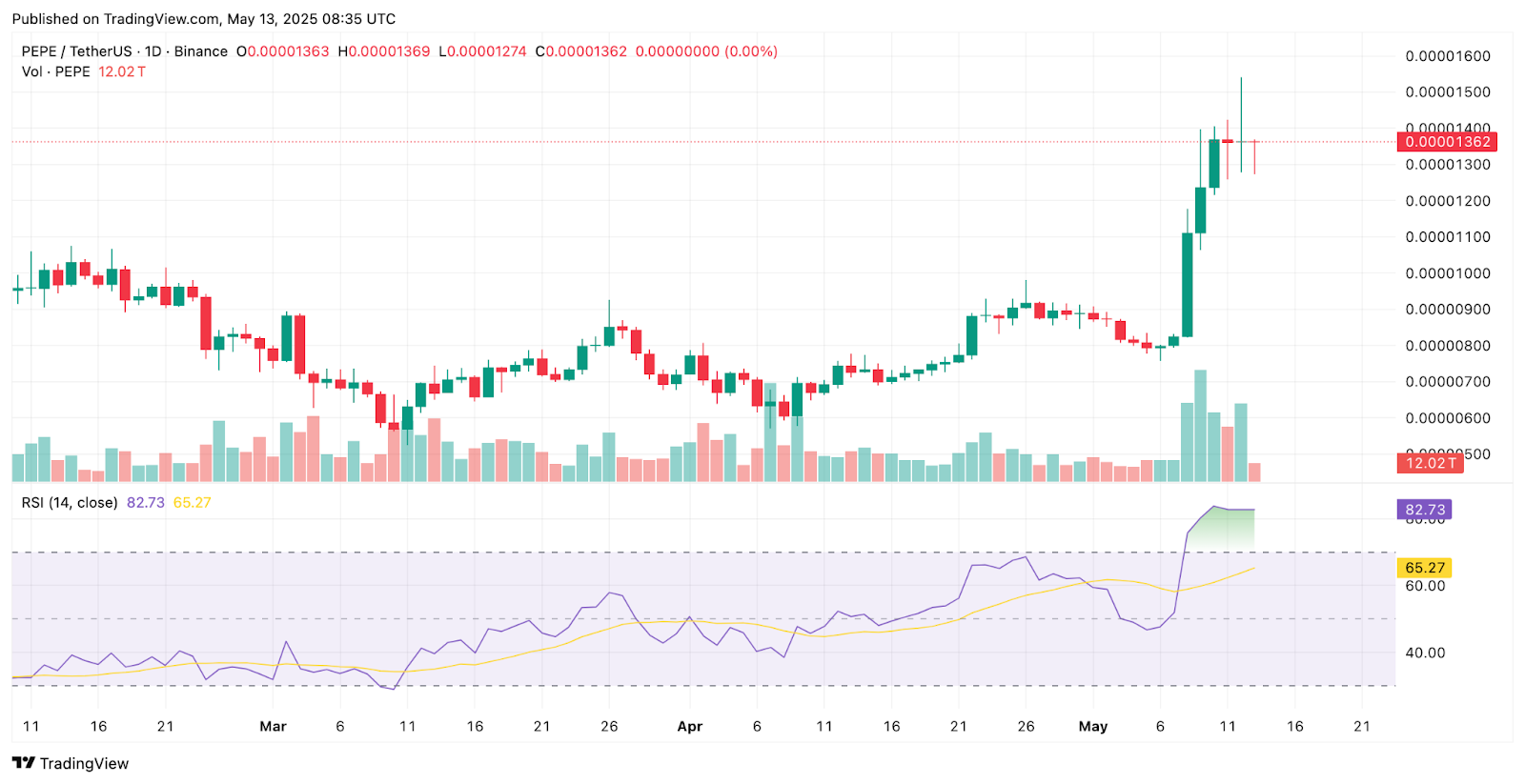Select the yellow 65.27 RSI average tag
This screenshot has width=1525, height=784.
coord(1424,568)
